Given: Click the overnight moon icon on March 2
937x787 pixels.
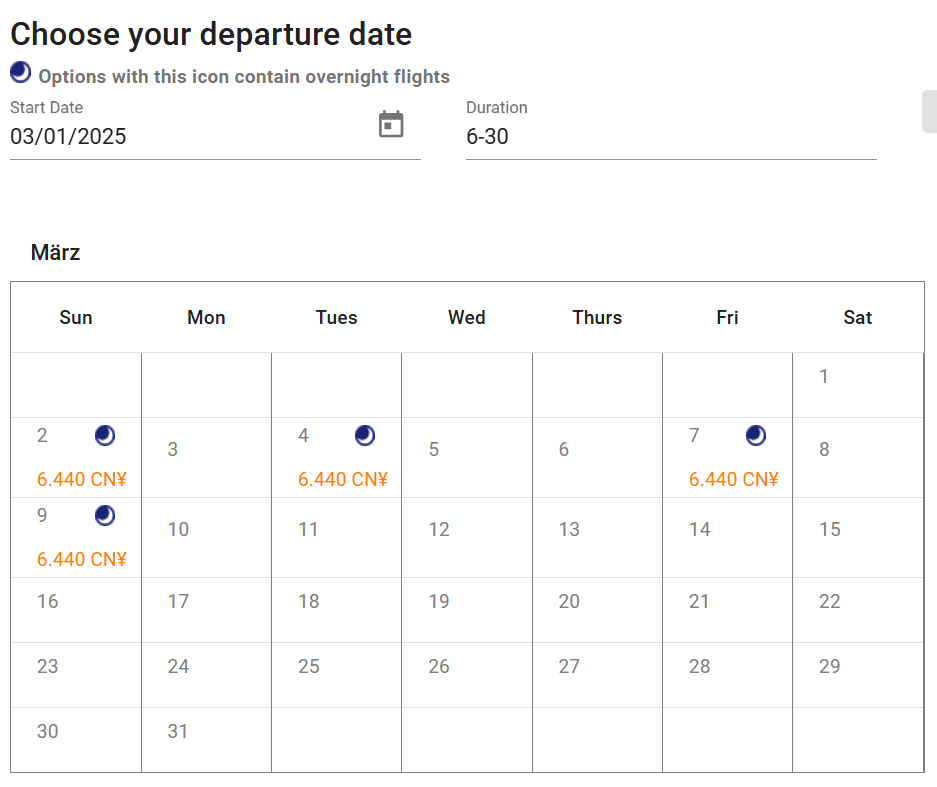Looking at the screenshot, I should pos(105,436).
